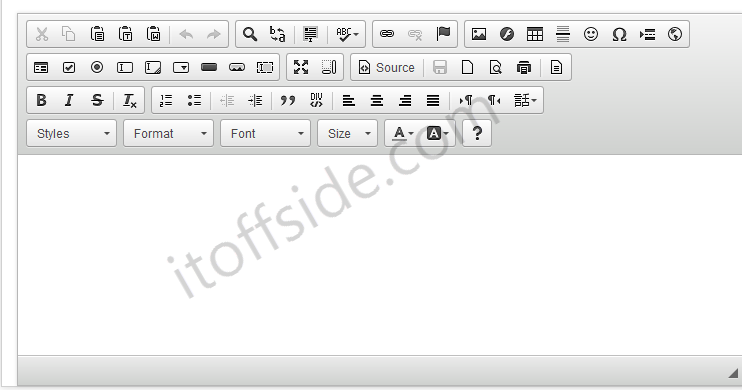Decrease indent
This screenshot has width=742, height=390.
click(x=227, y=100)
